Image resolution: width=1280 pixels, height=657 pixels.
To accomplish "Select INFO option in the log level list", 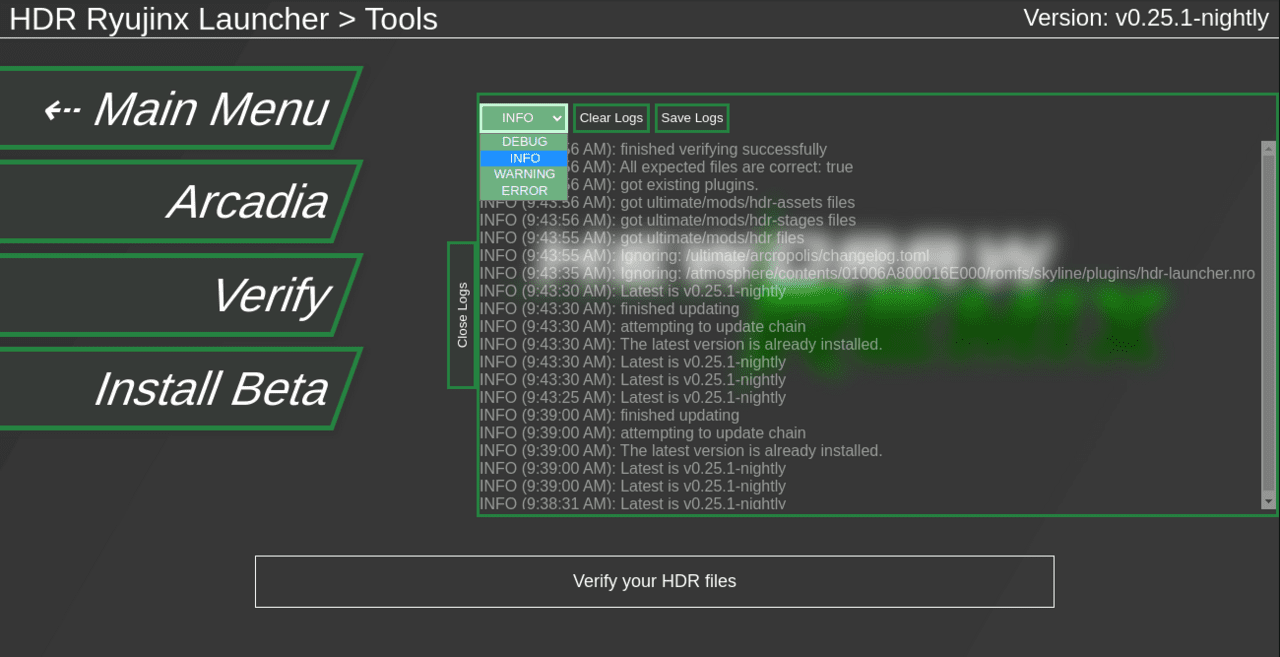I will [x=524, y=158].
